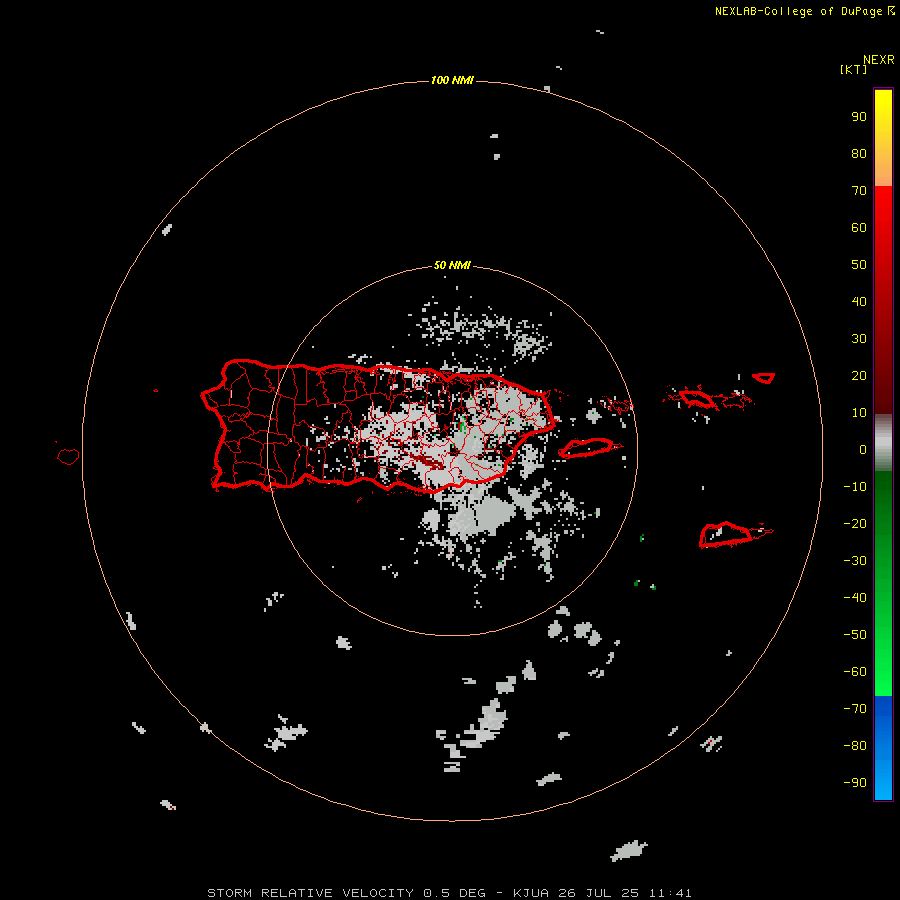The width and height of the screenshot is (900, 900).
Task: Click the -50 label on velocity scale
Action: tap(855, 635)
